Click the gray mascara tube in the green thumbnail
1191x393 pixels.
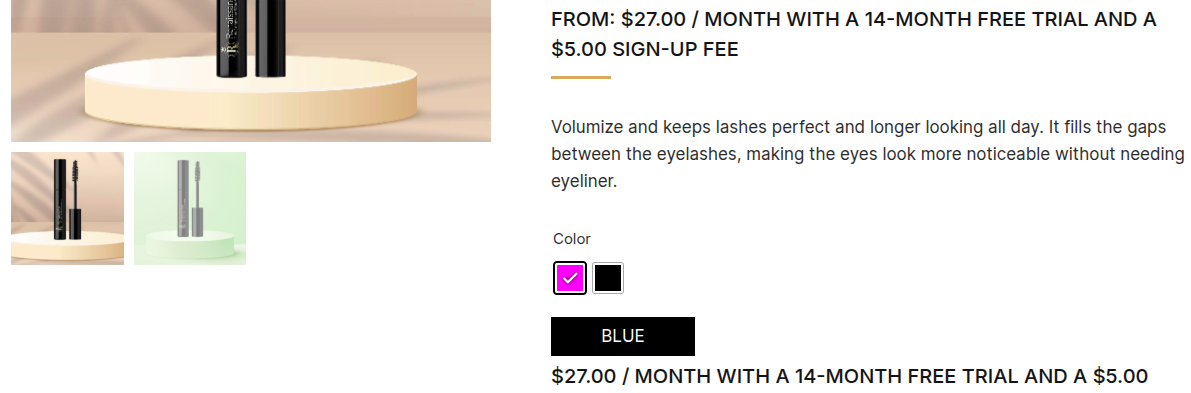pyautogui.click(x=182, y=198)
